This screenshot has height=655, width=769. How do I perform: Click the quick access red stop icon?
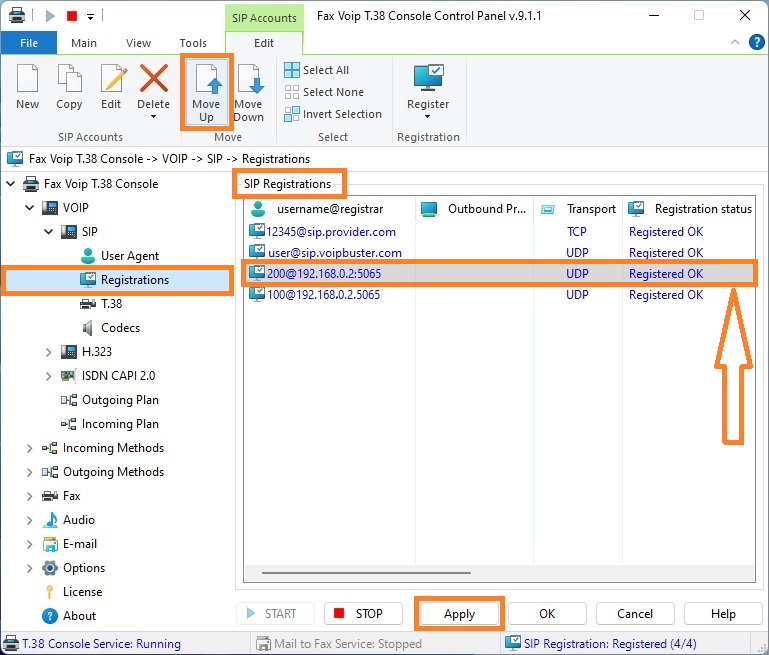click(72, 16)
